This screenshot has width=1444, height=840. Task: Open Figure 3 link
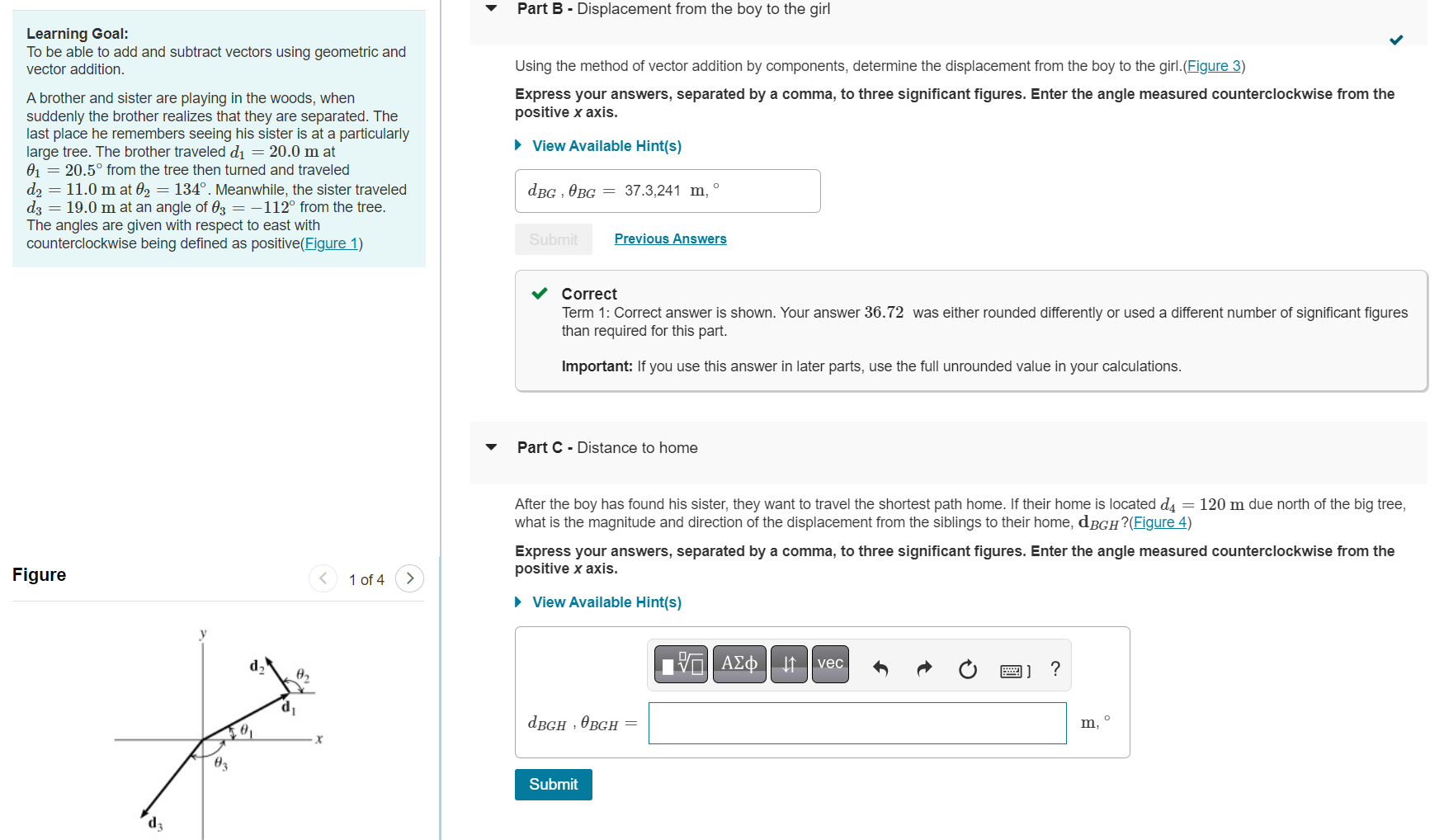click(1212, 66)
